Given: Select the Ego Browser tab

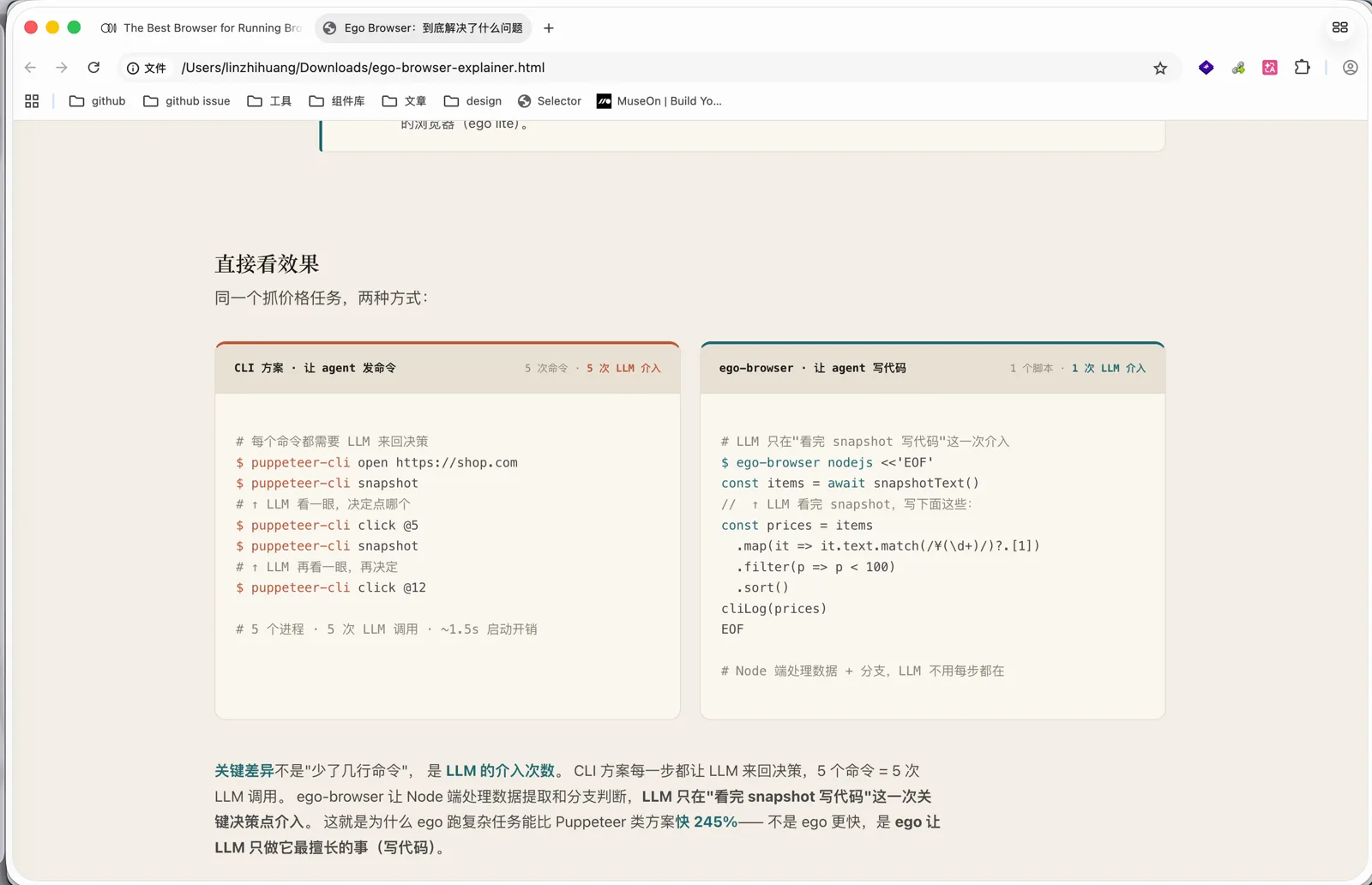Looking at the screenshot, I should pos(424,28).
